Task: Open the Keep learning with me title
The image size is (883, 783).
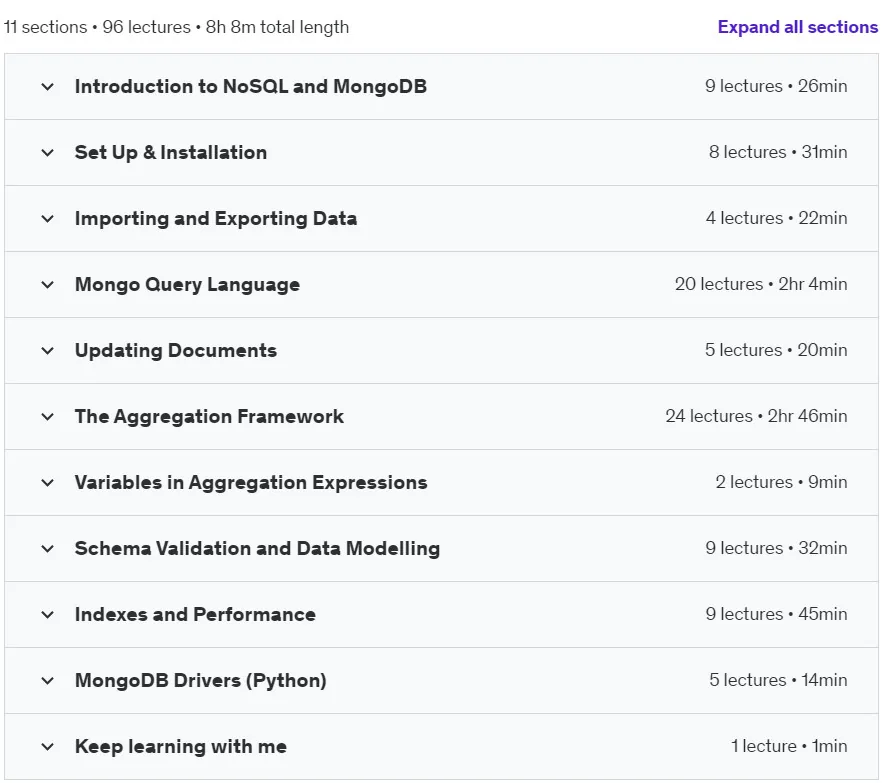Action: tap(181, 746)
